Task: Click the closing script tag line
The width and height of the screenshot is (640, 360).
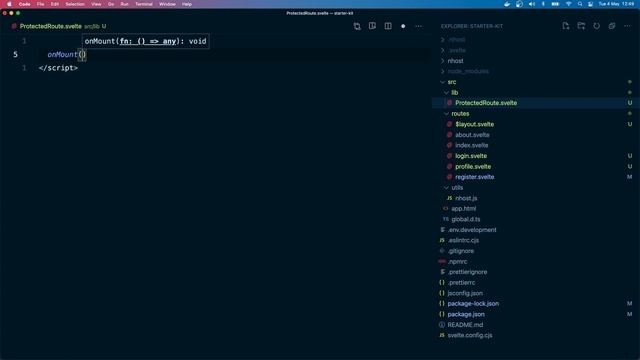Action: pos(58,68)
